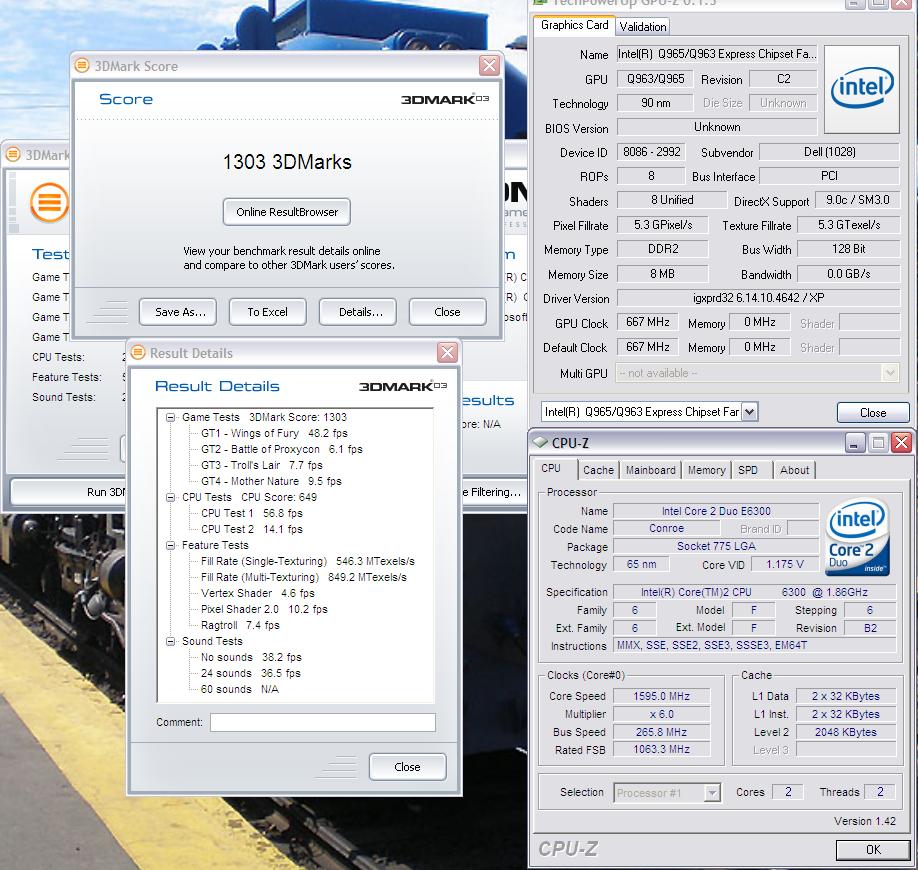Click Save As in 3DMark Score
918x870 pixels.
(x=177, y=312)
